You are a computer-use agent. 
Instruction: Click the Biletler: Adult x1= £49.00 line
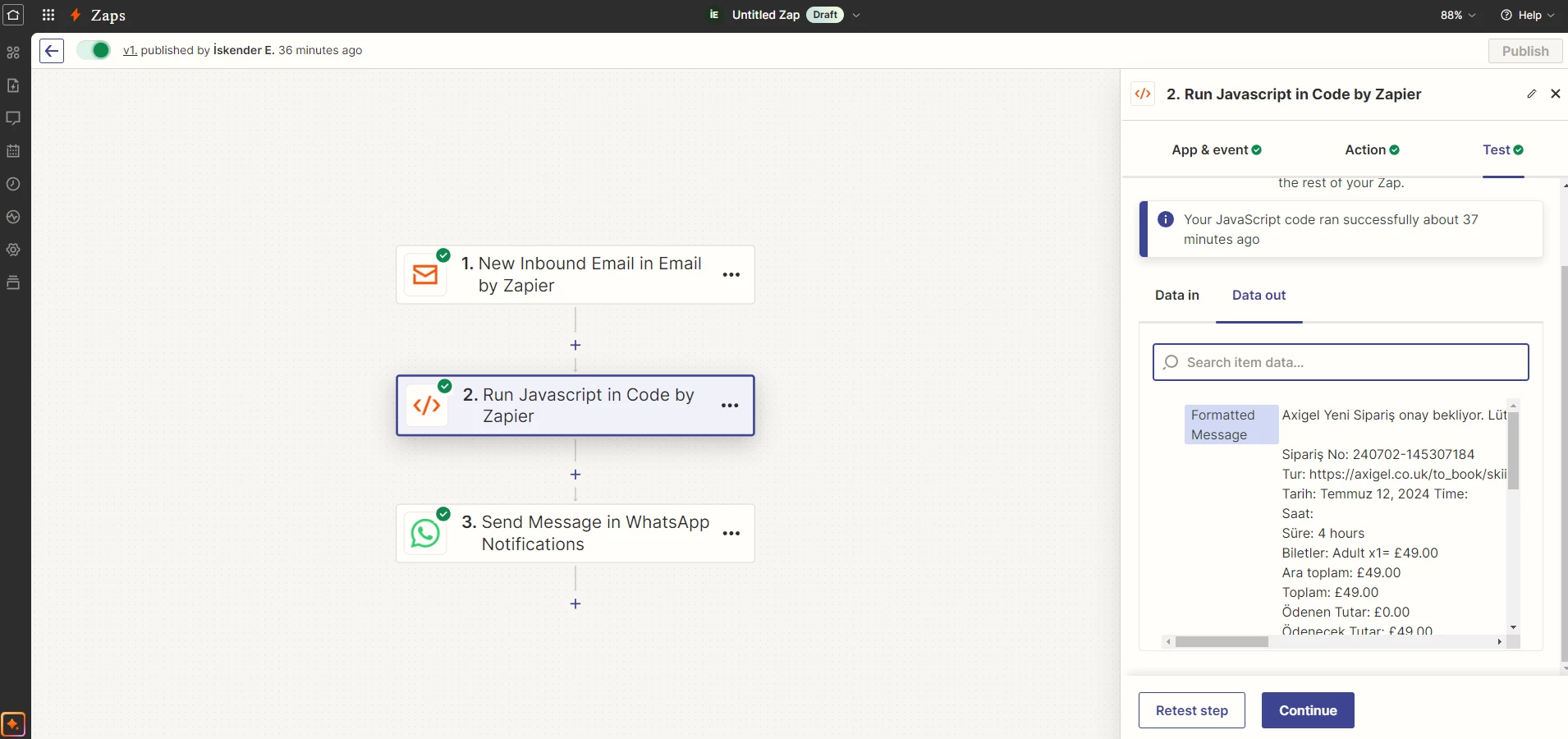click(x=1359, y=553)
